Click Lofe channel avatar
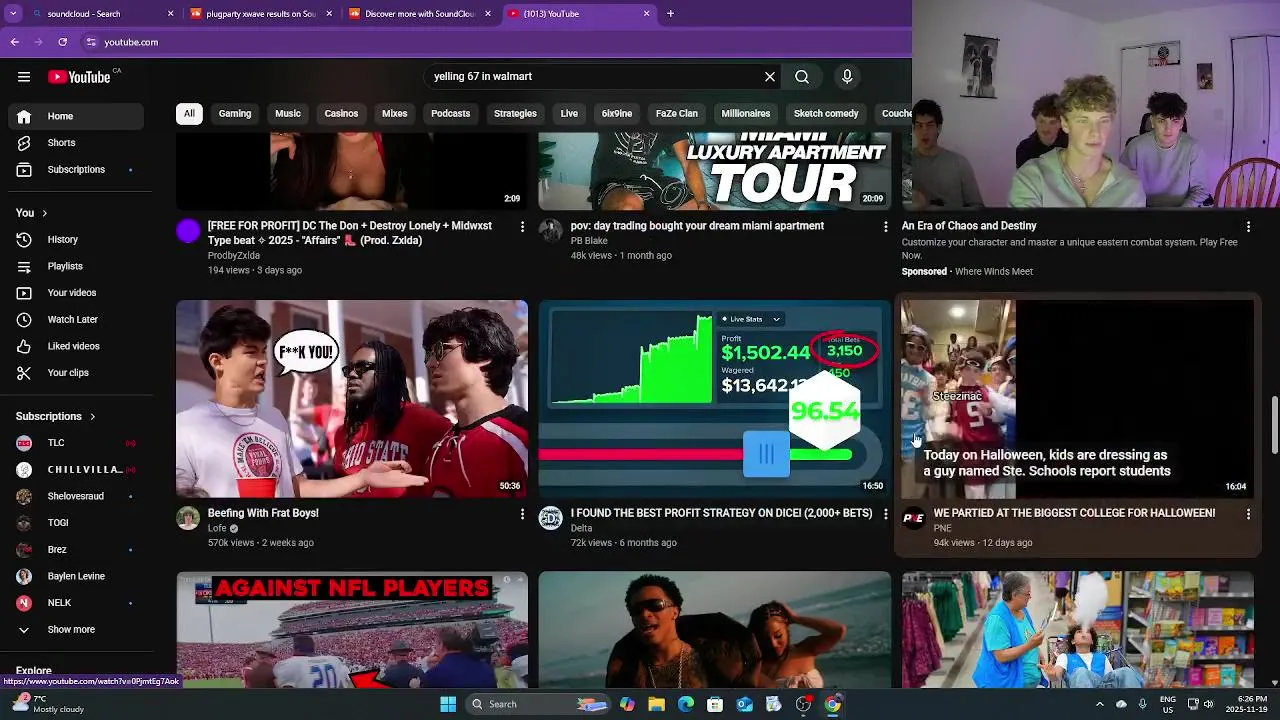Screen dimensions: 1280x720 click(188, 518)
